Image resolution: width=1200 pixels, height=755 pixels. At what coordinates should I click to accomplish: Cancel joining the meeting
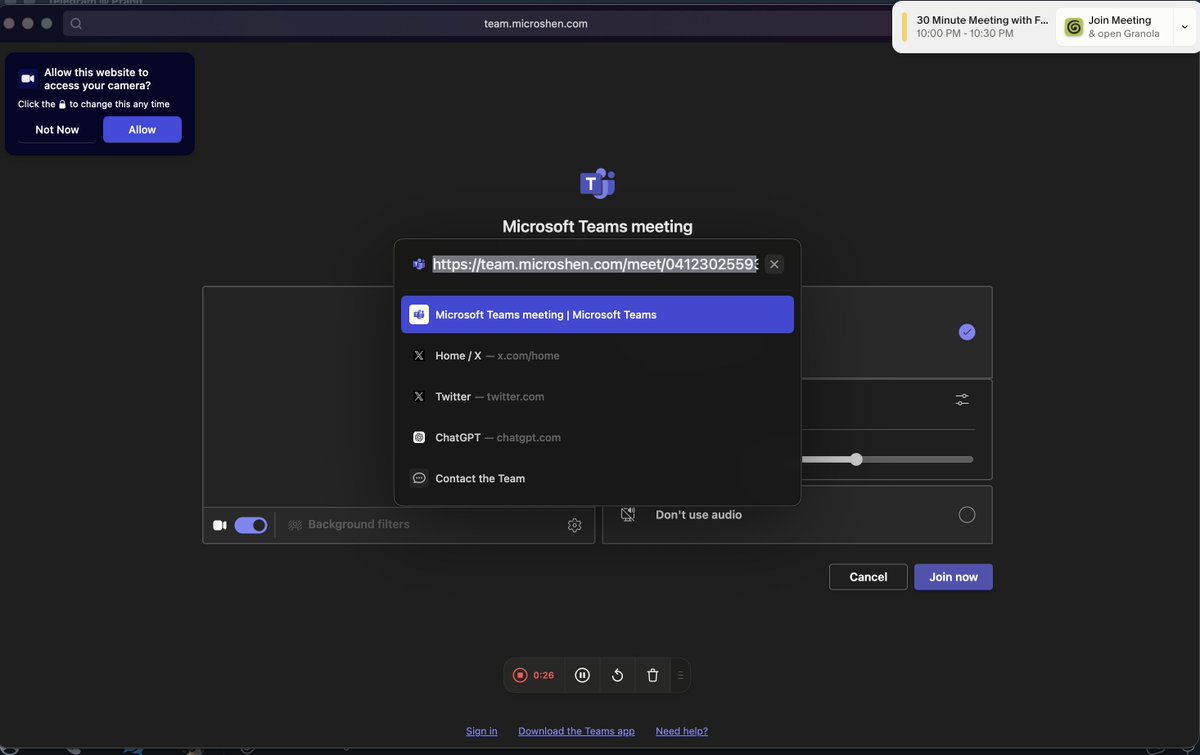pos(868,577)
